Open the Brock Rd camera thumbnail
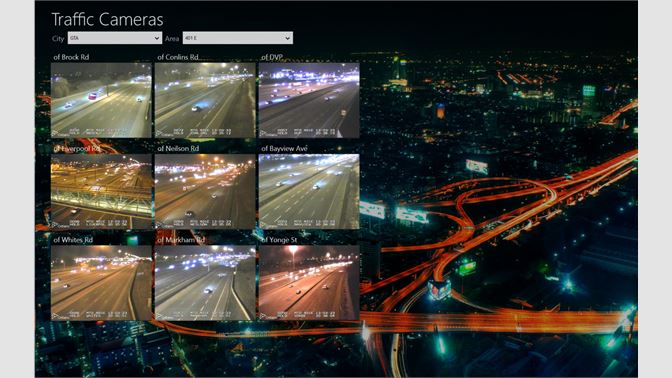The image size is (672, 378). coord(101,100)
